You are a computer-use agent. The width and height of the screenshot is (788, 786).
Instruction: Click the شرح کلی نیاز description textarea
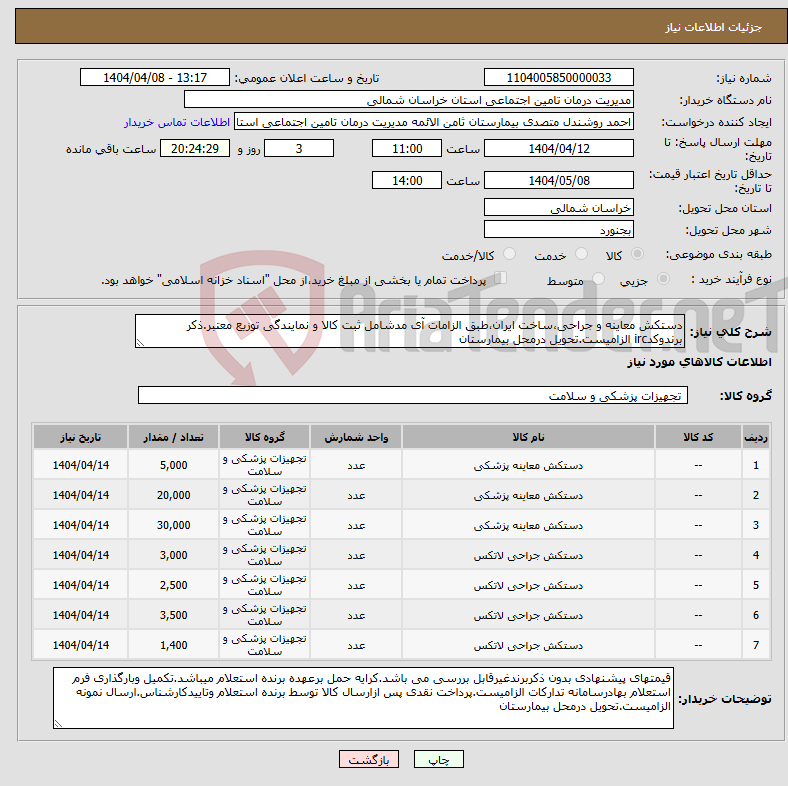(x=410, y=331)
